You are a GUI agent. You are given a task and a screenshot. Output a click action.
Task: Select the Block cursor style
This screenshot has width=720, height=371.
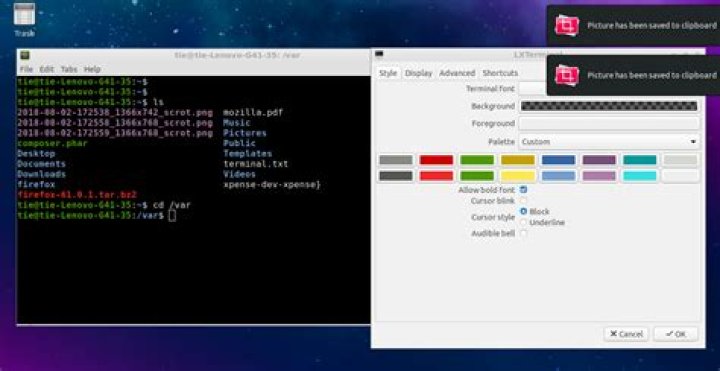click(x=523, y=211)
